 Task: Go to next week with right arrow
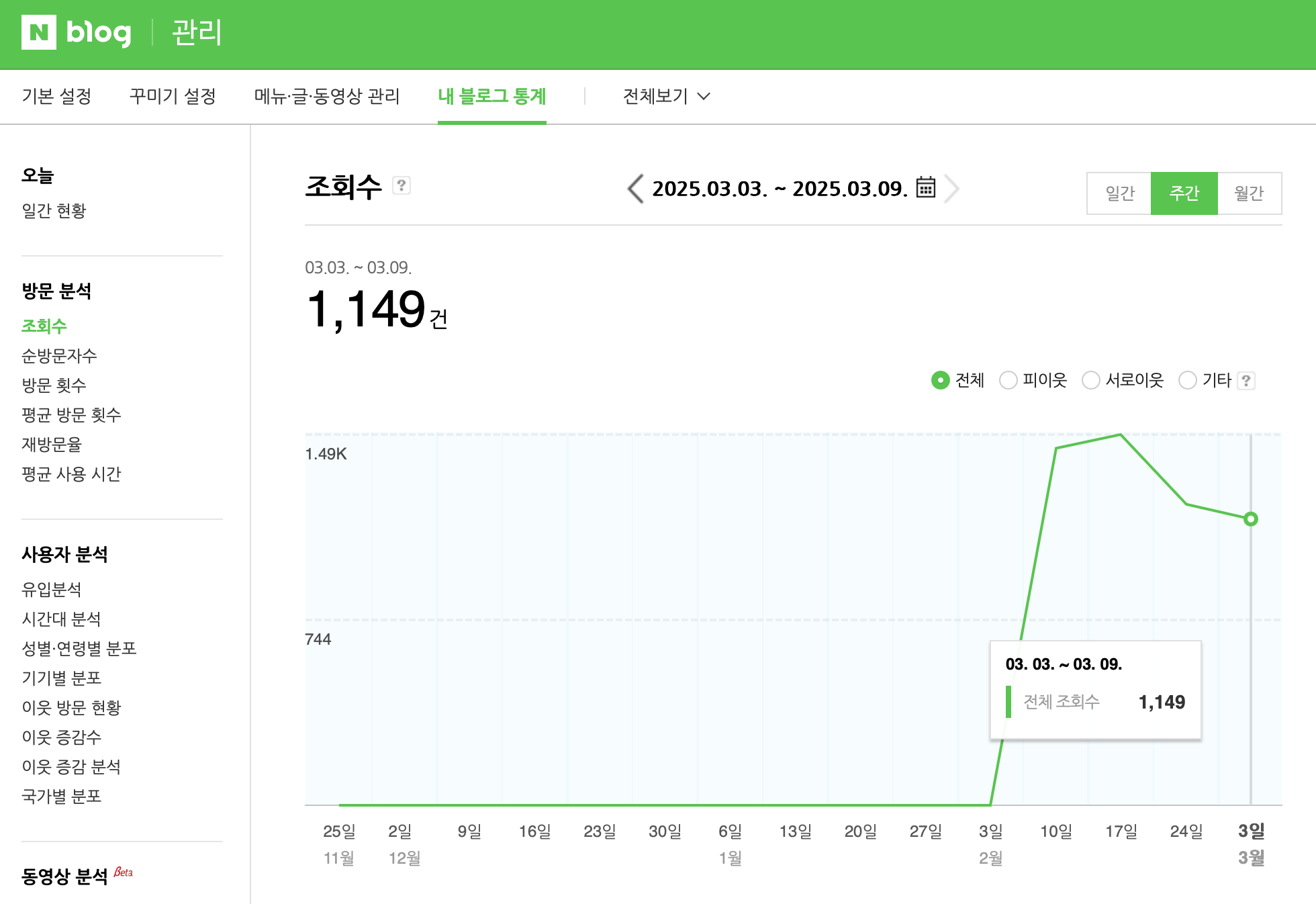pyautogui.click(x=951, y=189)
